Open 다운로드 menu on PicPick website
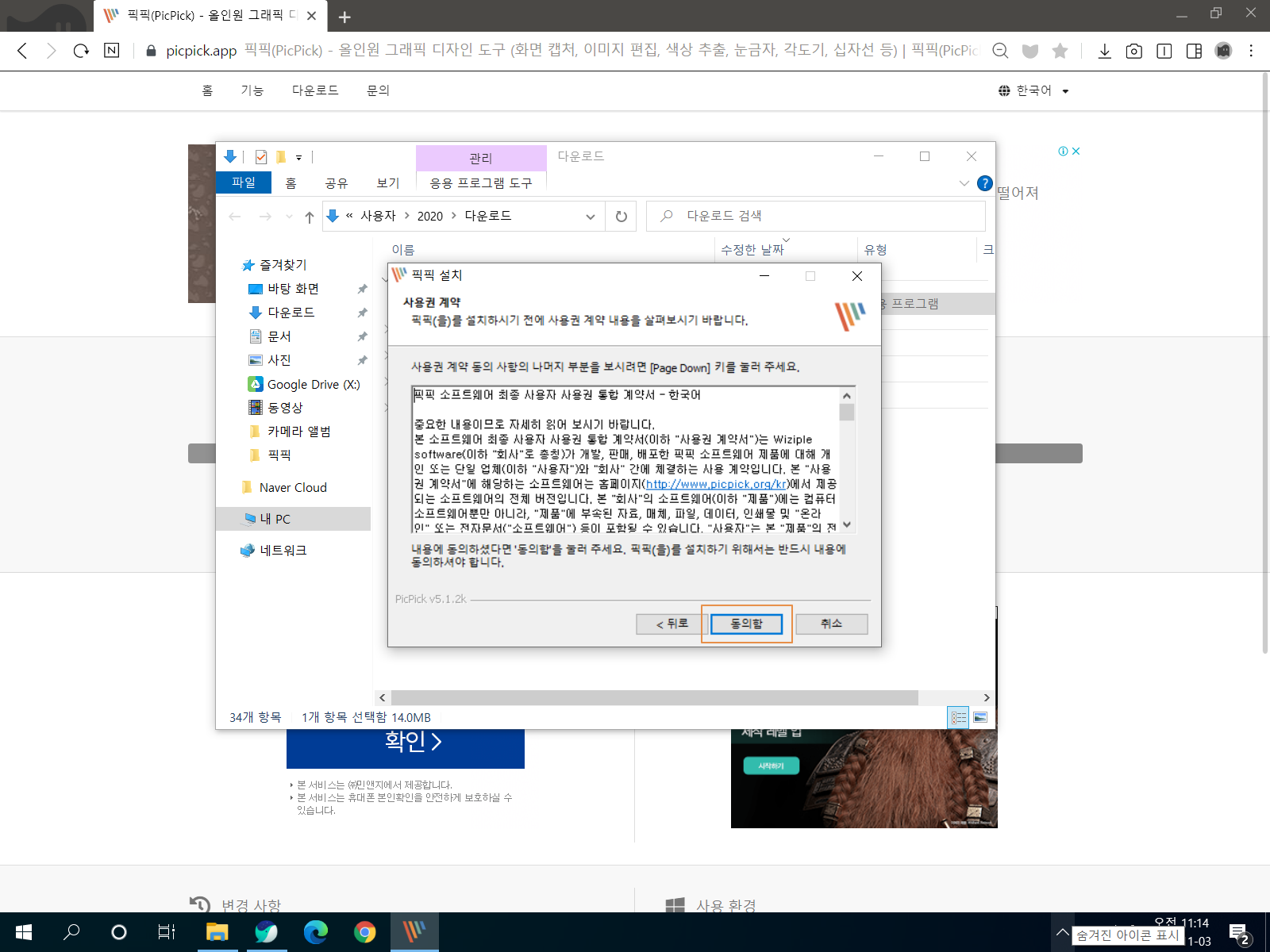Screen dimensions: 1270x952 coord(315,90)
